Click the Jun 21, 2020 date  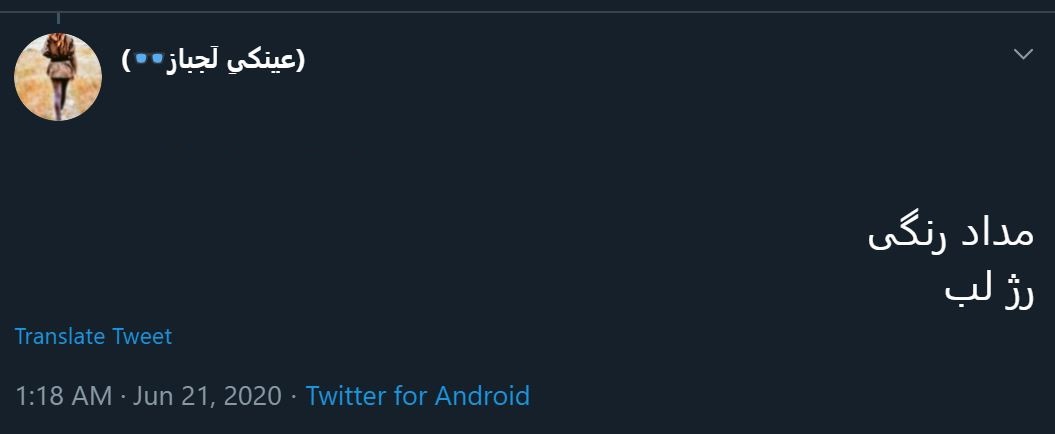207,396
